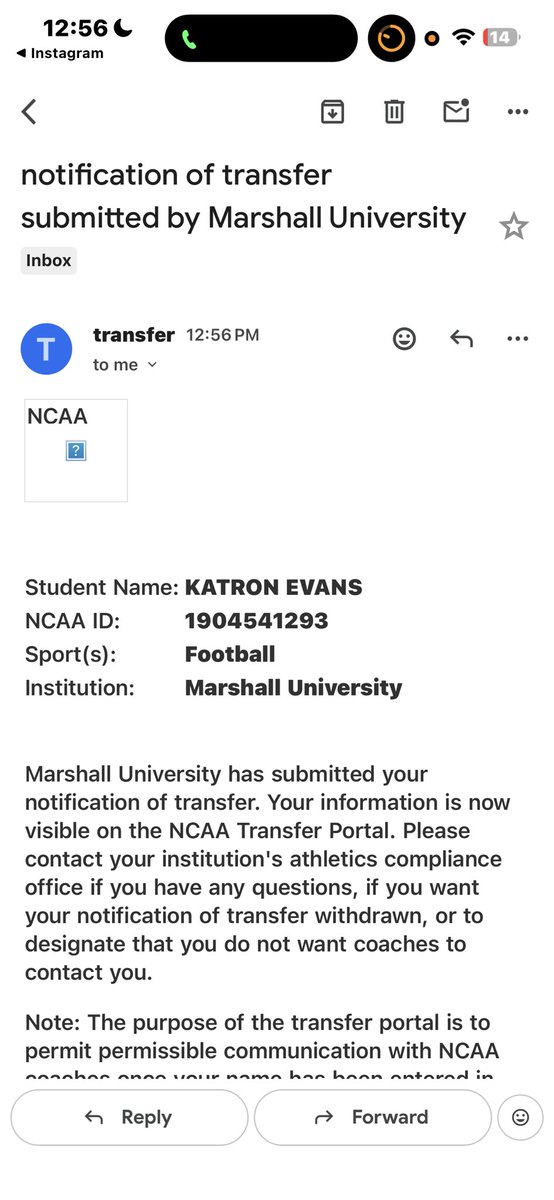Star the notification of transfer email
The width and height of the screenshot is (554, 1200).
click(x=513, y=227)
